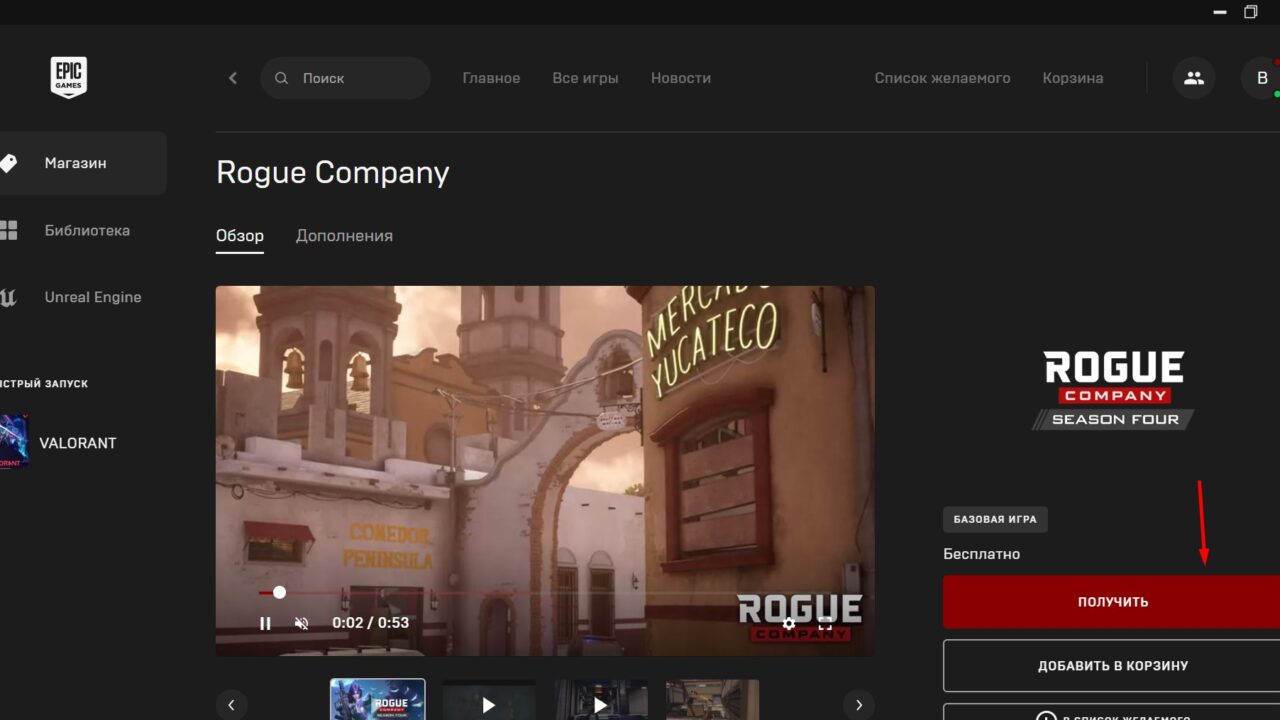Unmute the trailer audio
The height and width of the screenshot is (720, 1280).
coord(301,623)
